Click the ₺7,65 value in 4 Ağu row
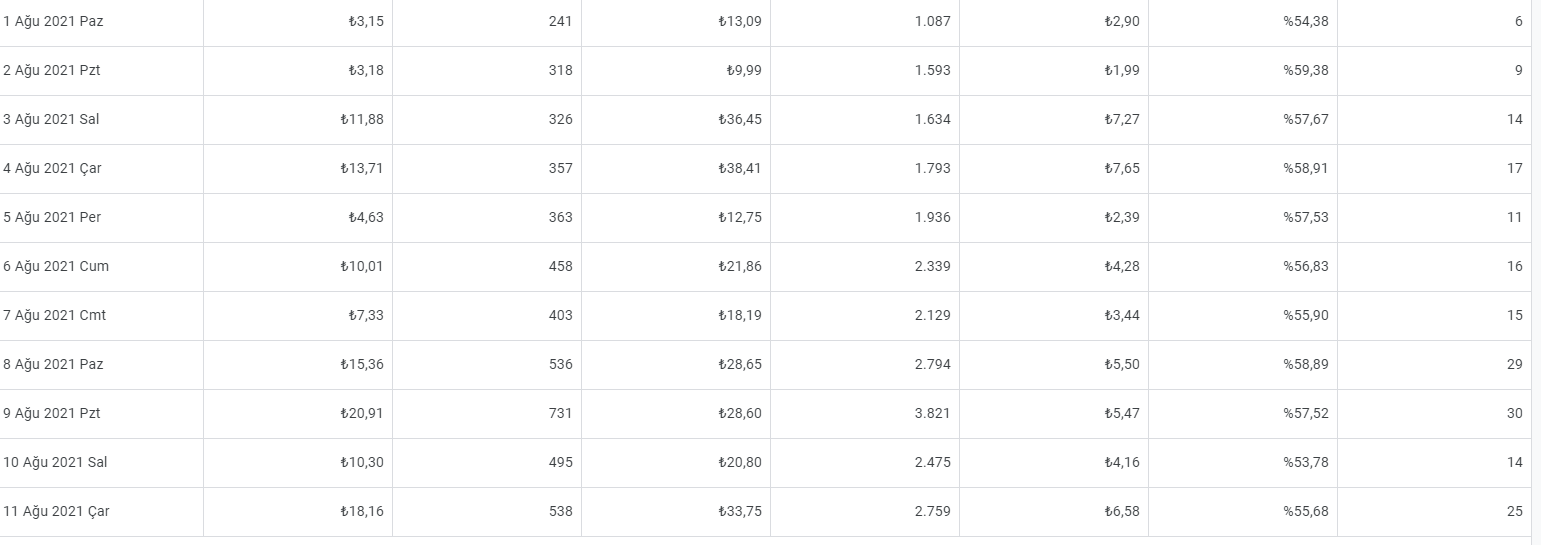Screen dimensions: 1541x545 click(x=1121, y=168)
